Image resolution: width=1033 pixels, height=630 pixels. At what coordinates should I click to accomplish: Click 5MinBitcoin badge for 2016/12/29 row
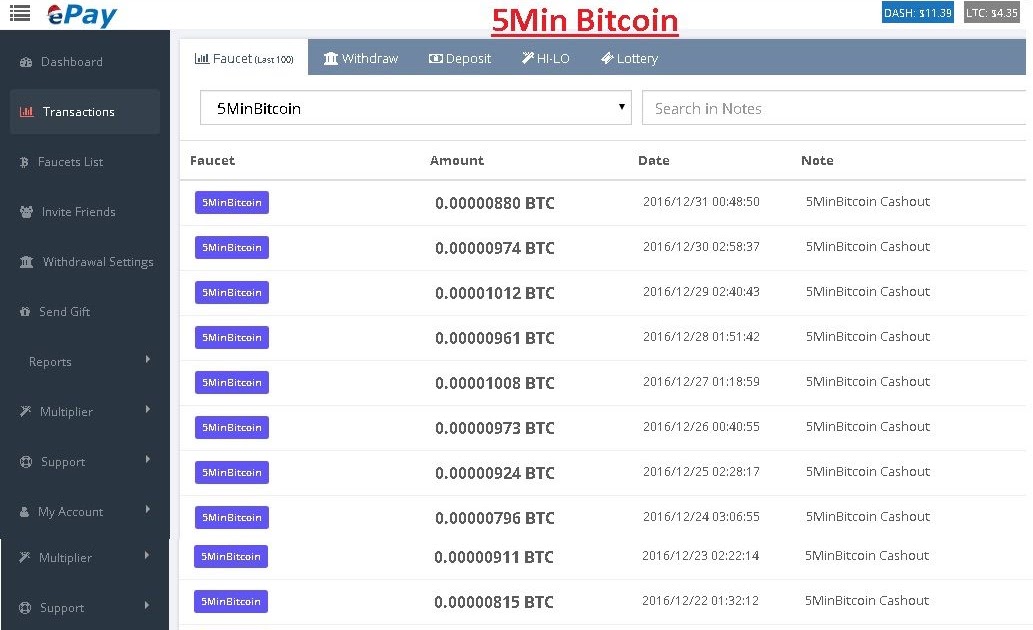(x=232, y=292)
